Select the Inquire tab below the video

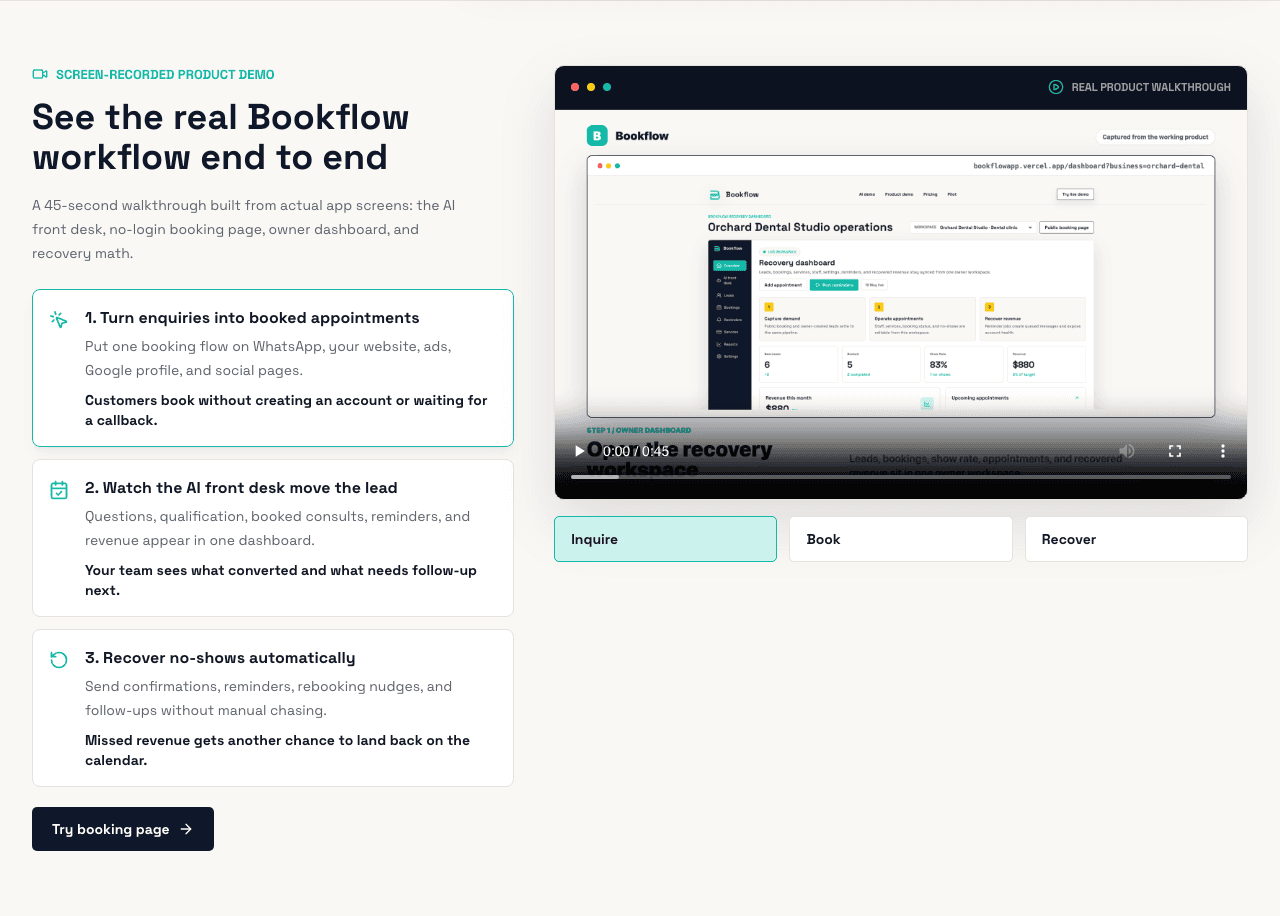pos(665,539)
